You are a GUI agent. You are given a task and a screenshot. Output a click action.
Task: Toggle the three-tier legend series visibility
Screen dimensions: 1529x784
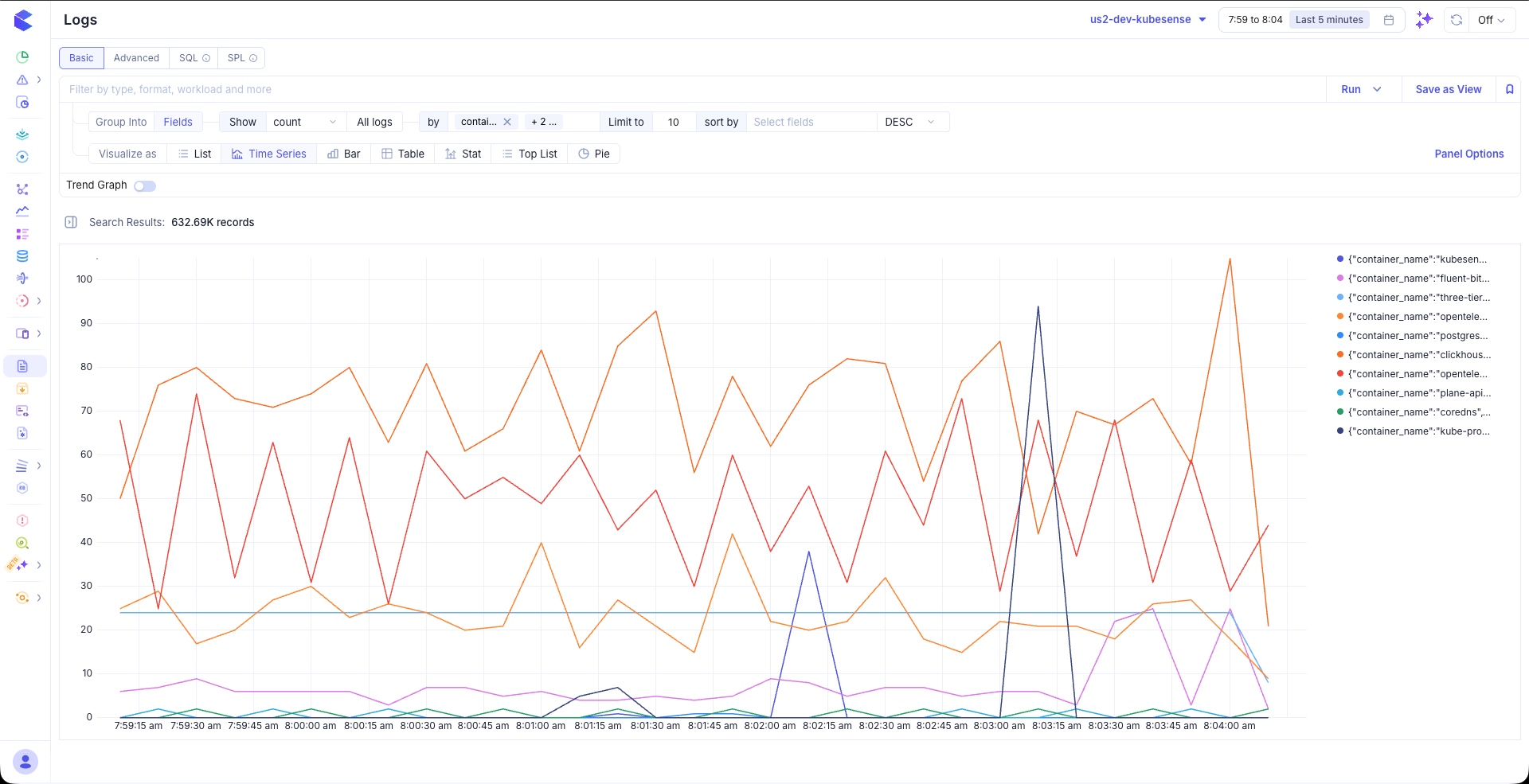coord(1412,298)
